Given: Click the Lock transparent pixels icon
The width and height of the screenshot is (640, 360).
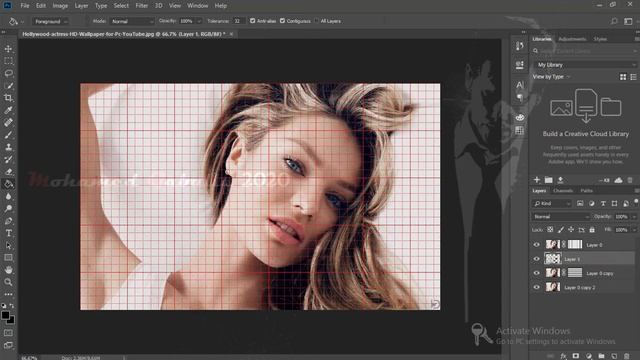Looking at the screenshot, I should [550, 230].
